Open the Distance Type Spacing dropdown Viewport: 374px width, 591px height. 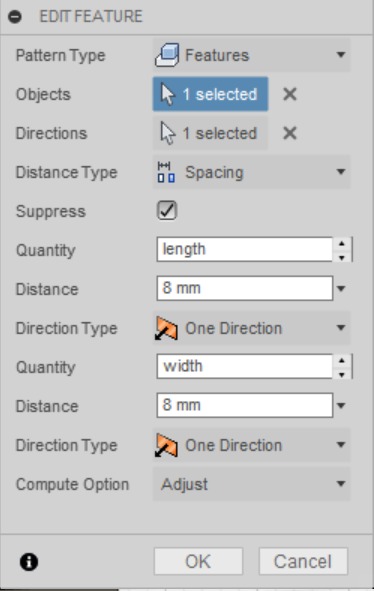(251, 172)
